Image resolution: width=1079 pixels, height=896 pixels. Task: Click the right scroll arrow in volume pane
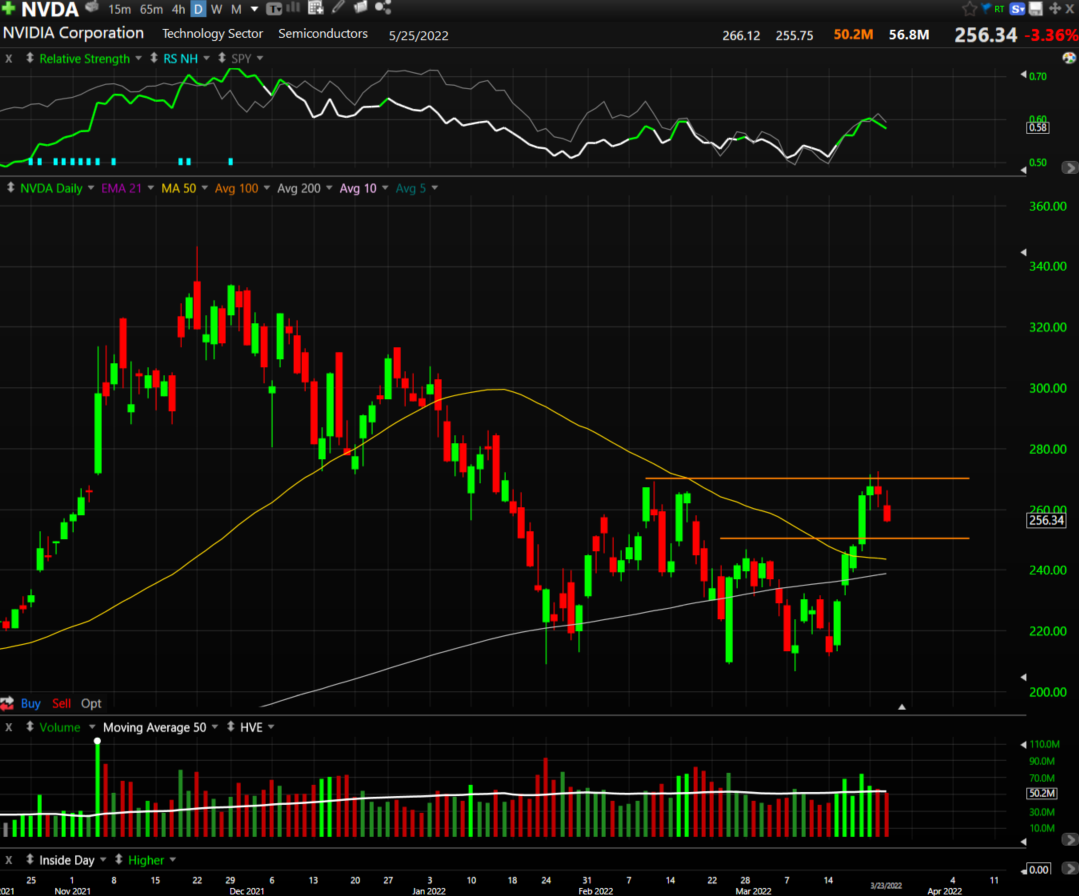tap(1069, 840)
